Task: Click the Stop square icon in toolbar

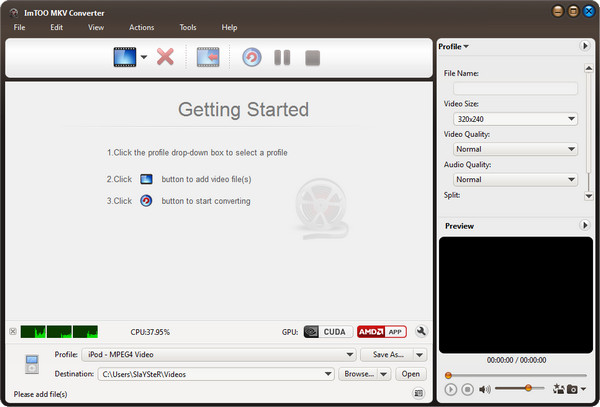Action: pyautogui.click(x=312, y=57)
